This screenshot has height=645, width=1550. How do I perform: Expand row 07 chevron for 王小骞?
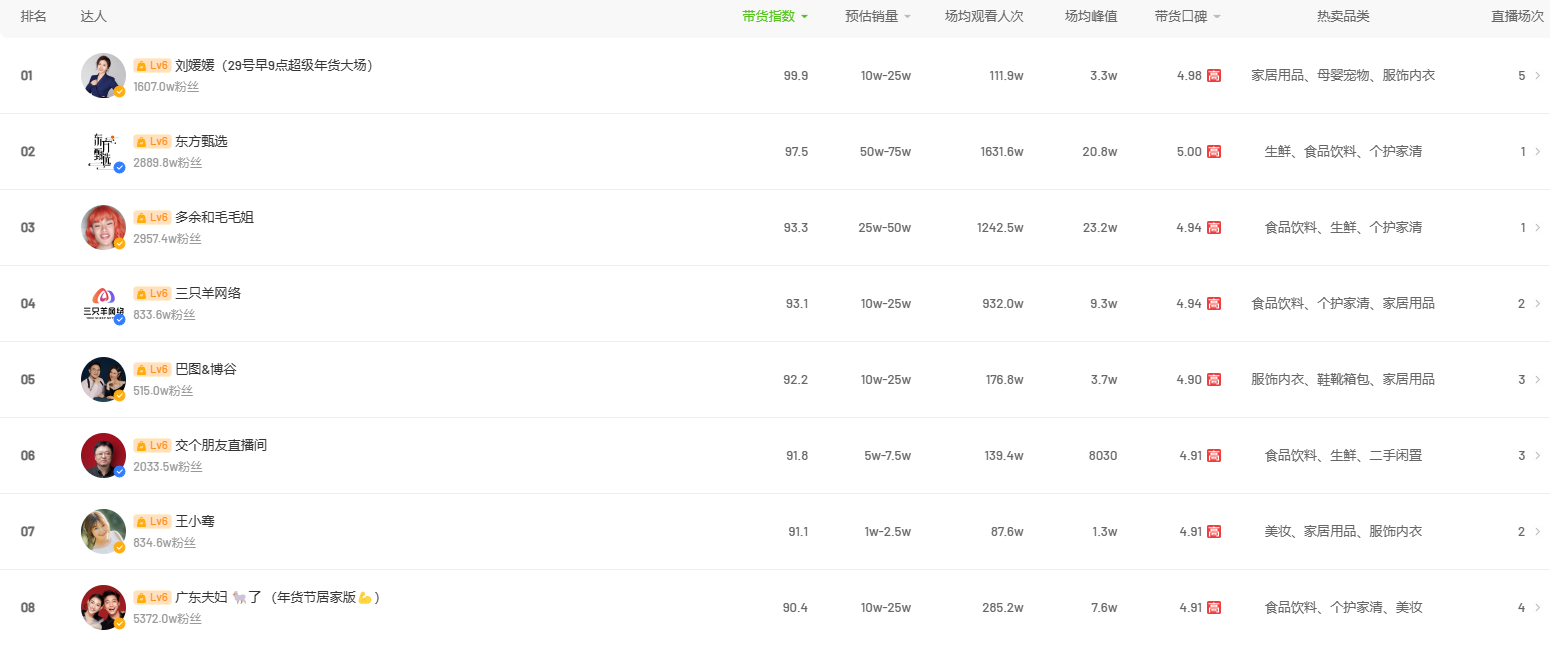(x=1537, y=531)
